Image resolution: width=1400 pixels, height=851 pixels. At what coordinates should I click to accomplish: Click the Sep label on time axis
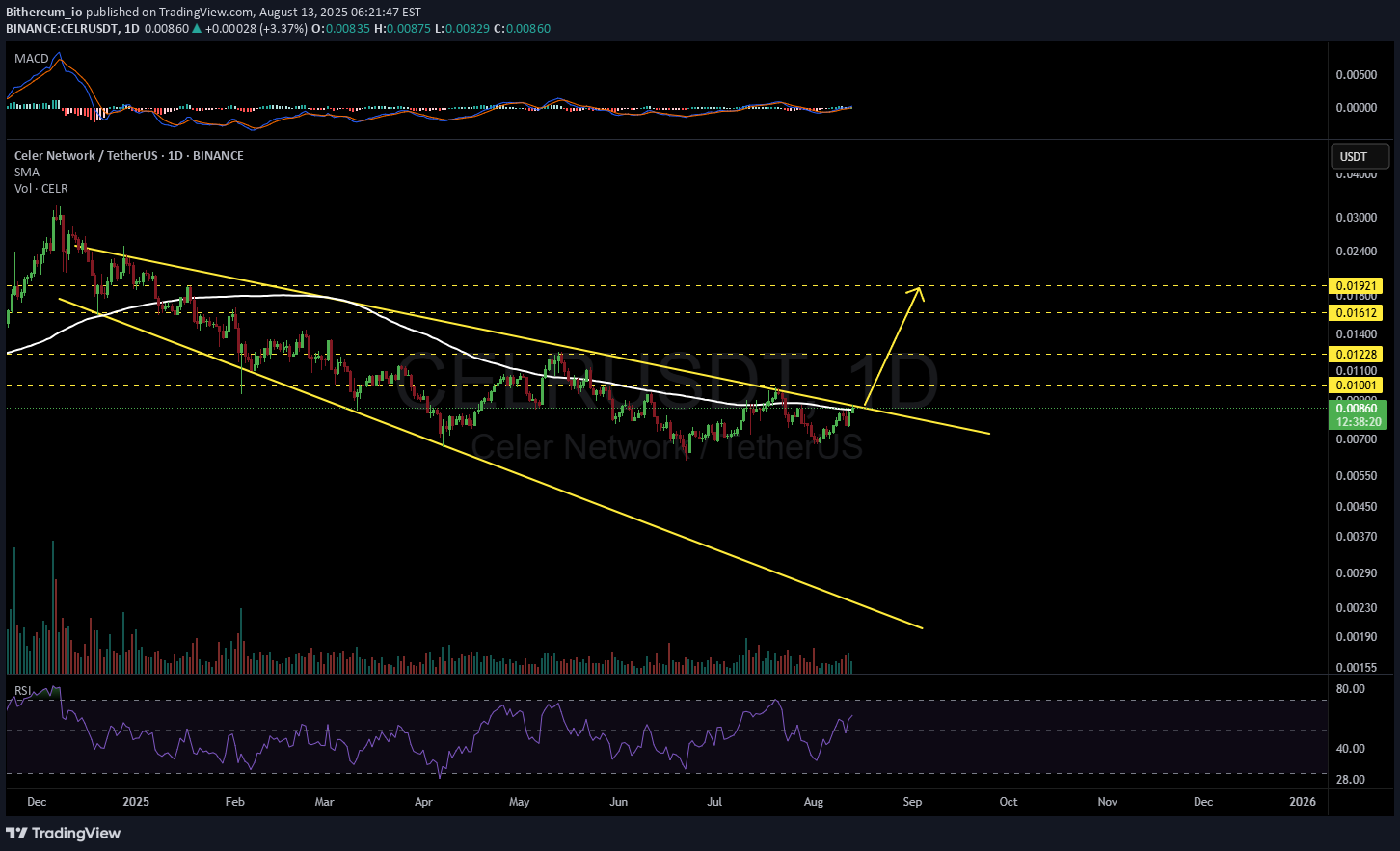tap(912, 802)
